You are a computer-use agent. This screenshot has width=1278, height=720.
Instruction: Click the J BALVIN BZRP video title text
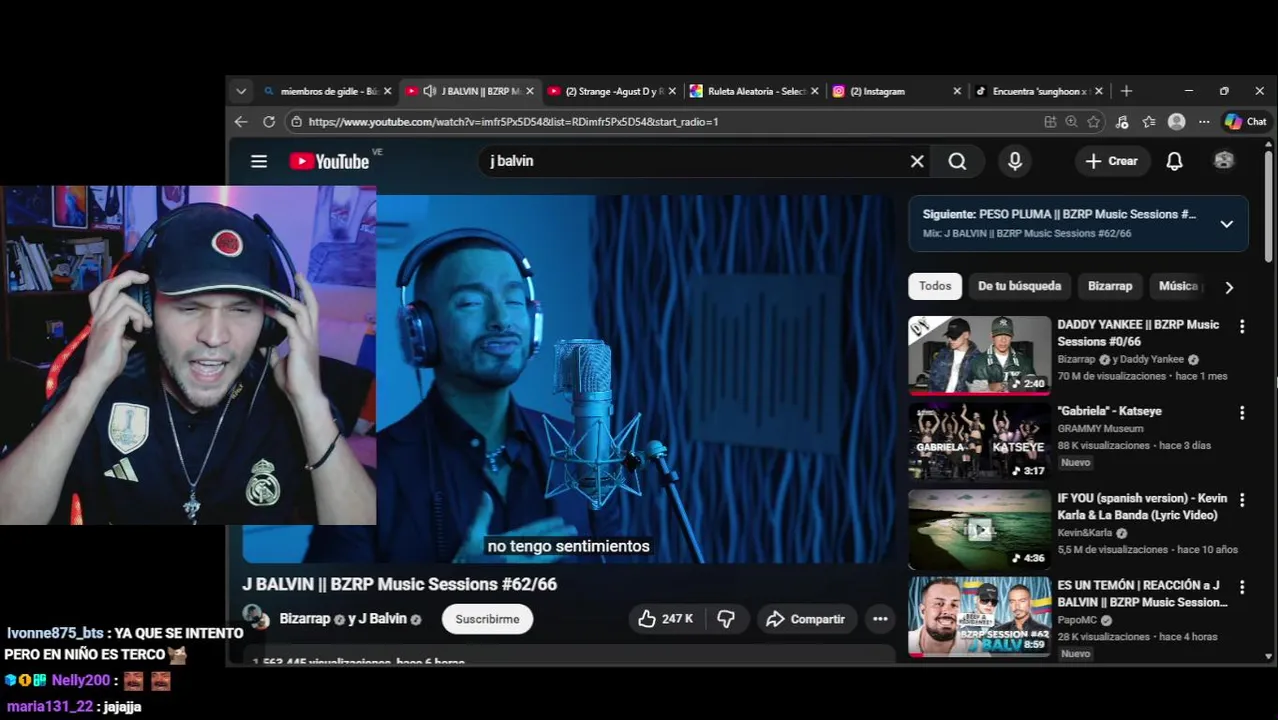click(x=399, y=584)
